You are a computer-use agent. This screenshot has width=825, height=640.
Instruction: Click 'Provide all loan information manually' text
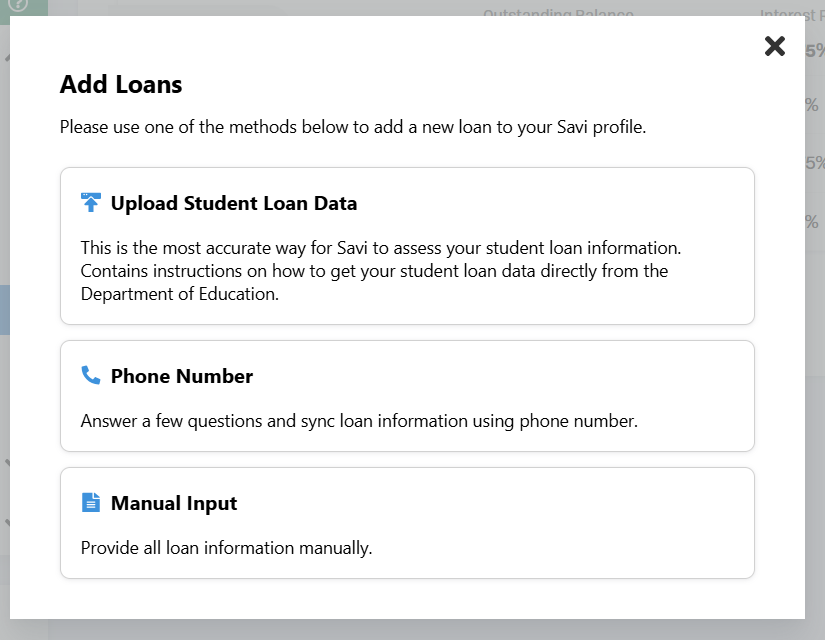tap(226, 548)
